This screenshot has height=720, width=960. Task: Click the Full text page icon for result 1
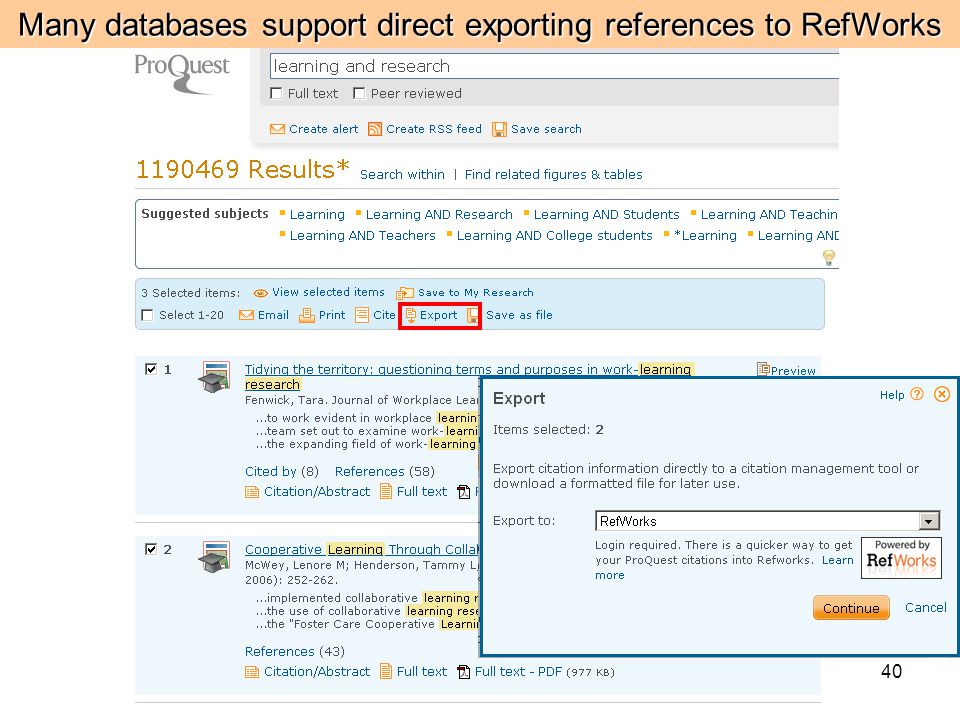(386, 491)
